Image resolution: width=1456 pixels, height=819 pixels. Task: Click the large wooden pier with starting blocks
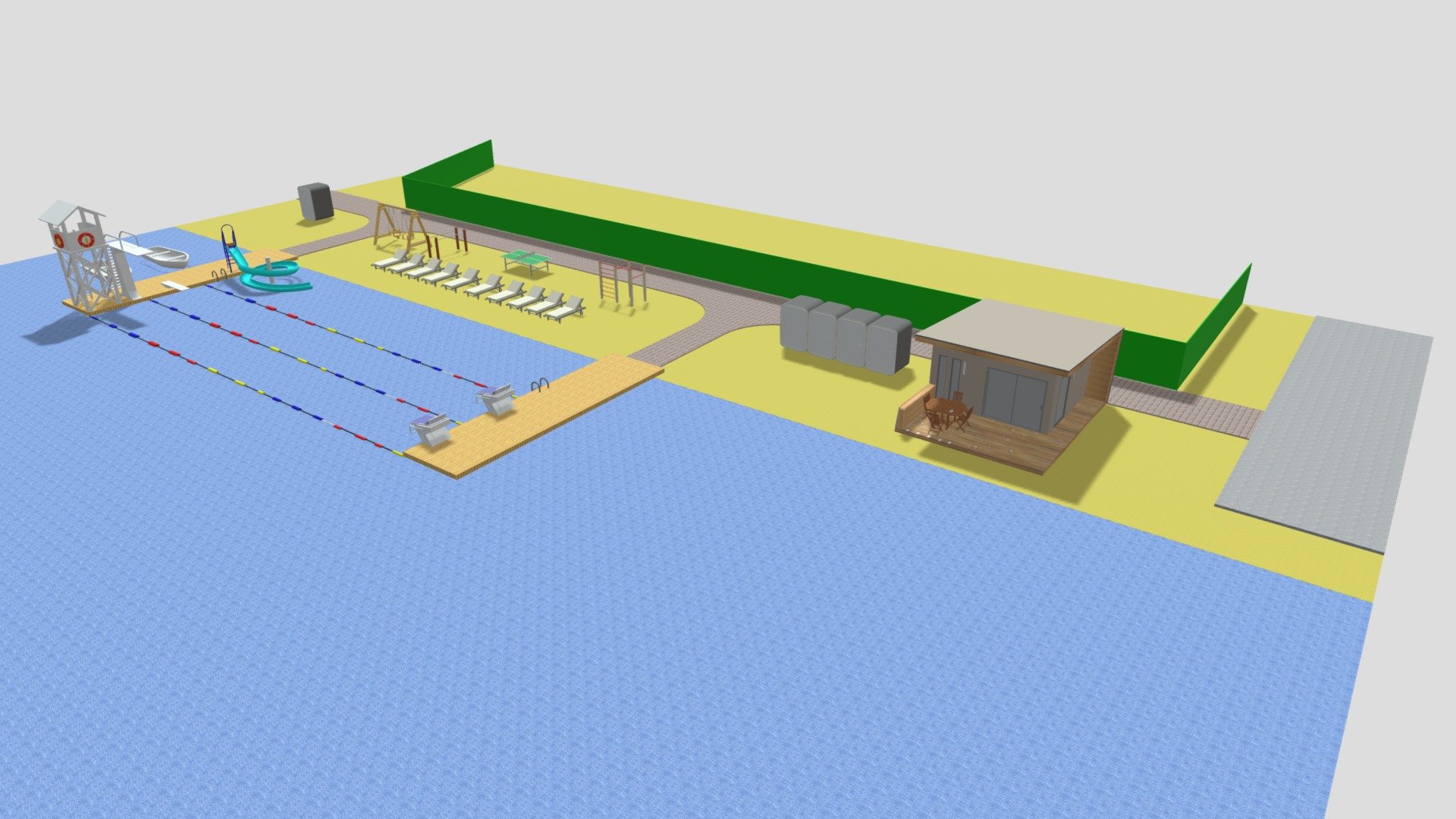[535, 416]
